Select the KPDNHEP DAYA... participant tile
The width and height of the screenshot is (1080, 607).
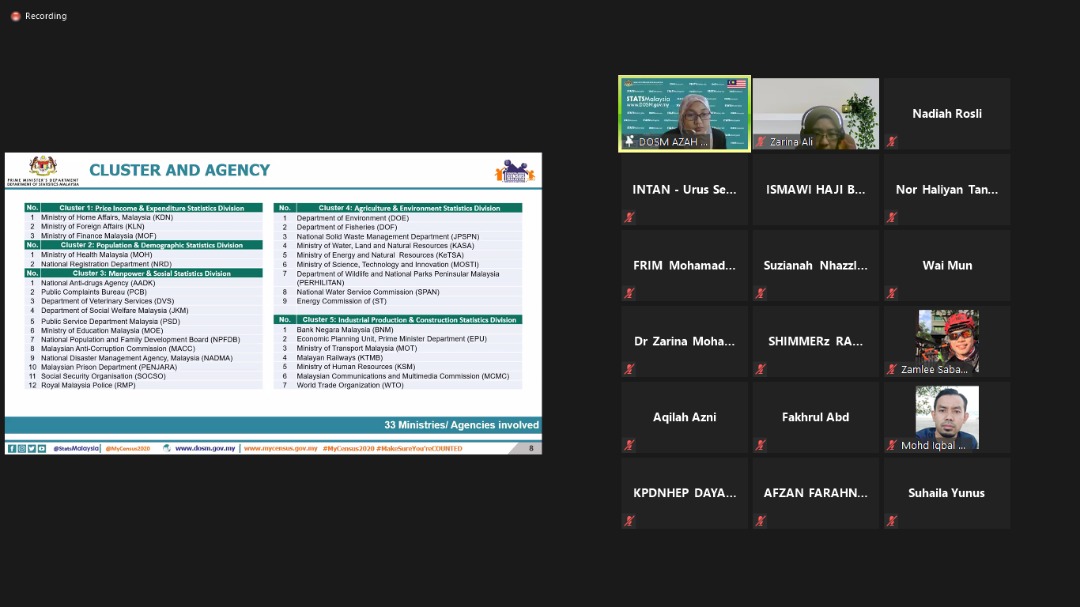(x=684, y=493)
